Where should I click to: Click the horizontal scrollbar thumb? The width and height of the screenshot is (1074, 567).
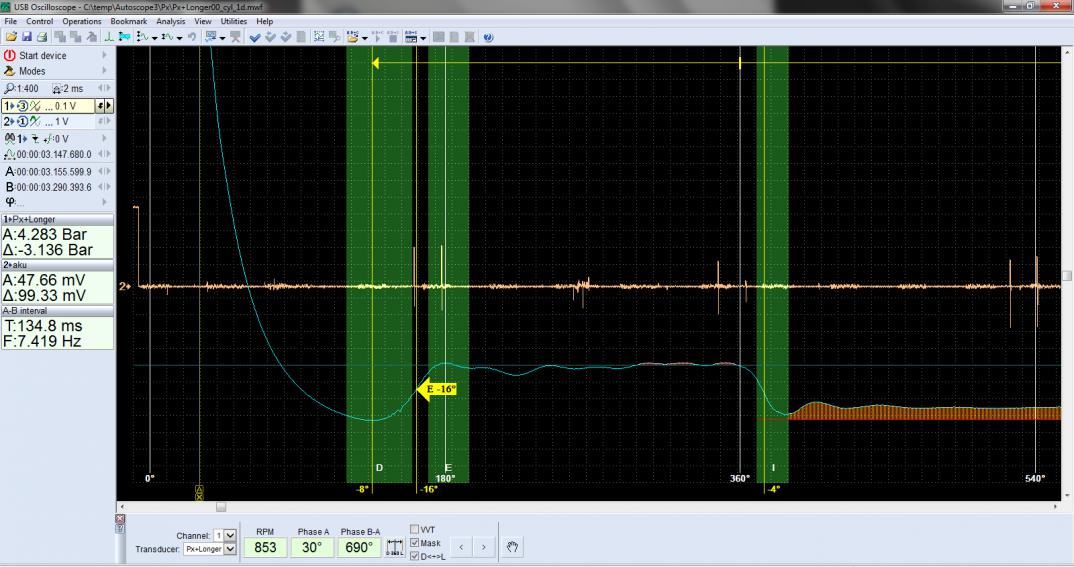click(x=221, y=507)
